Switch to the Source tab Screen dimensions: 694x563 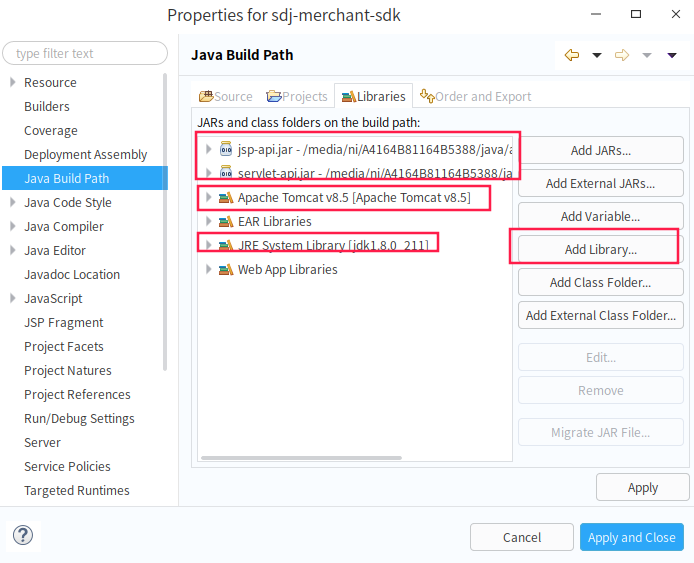click(x=226, y=96)
